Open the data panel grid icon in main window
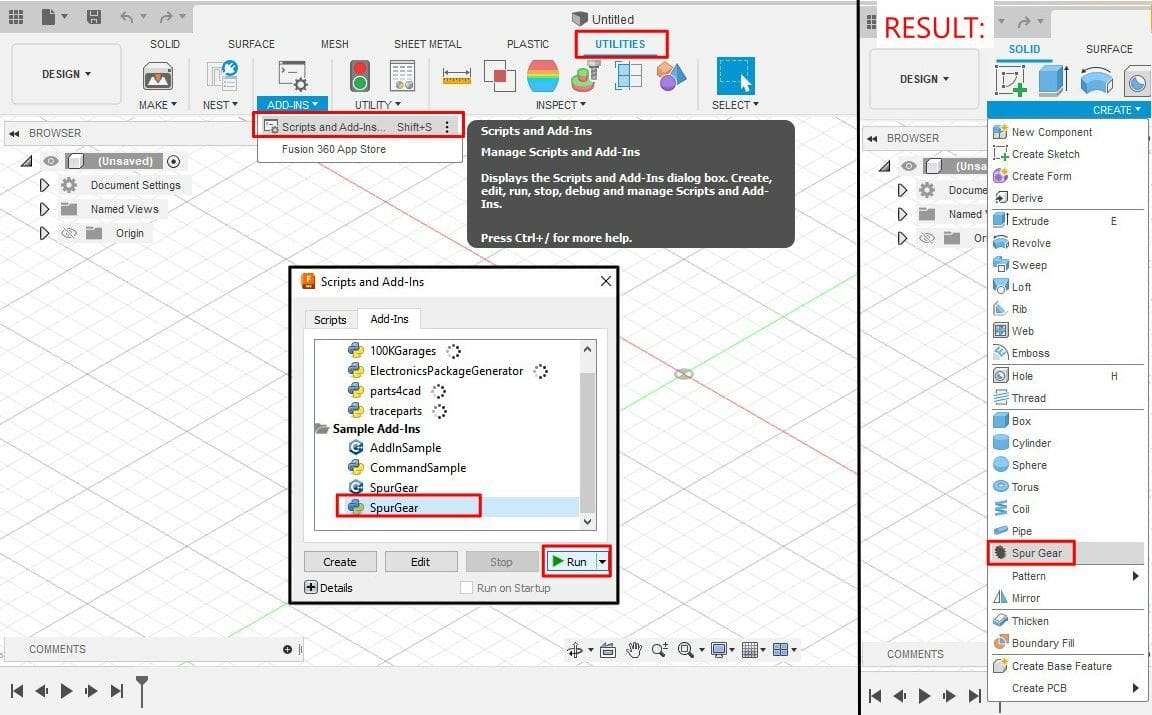 [15, 16]
